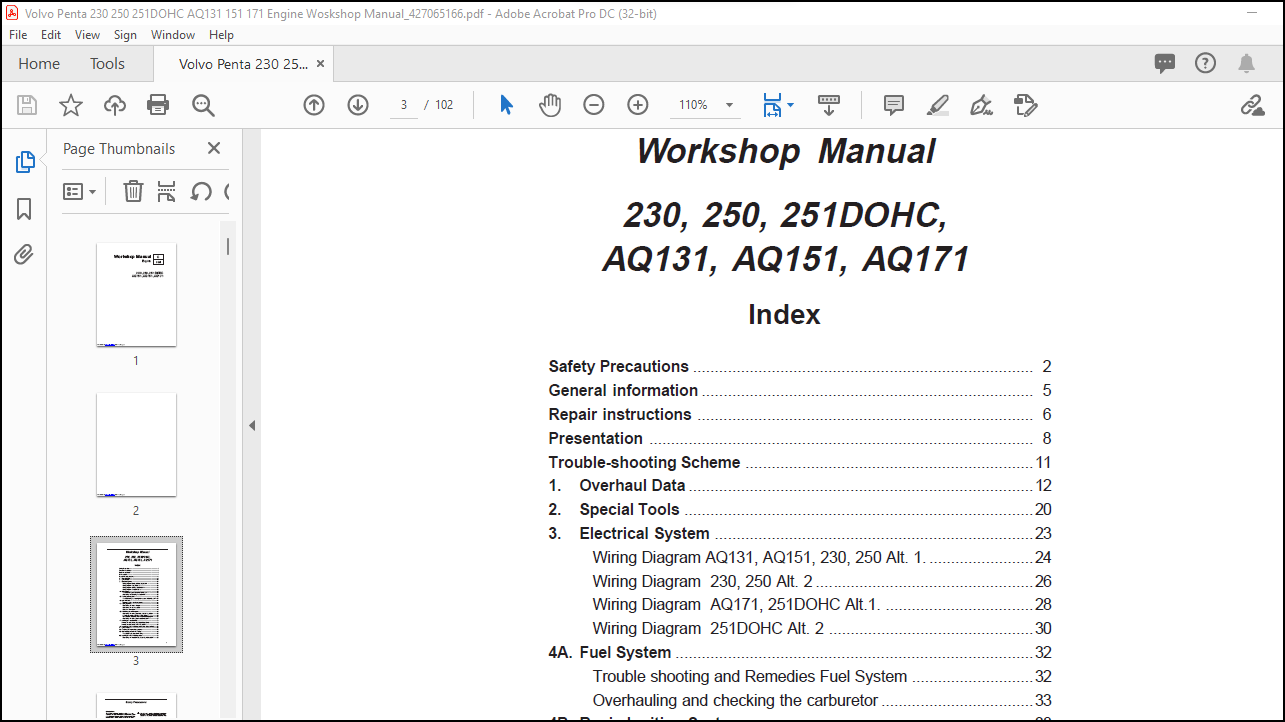
Task: Click the Safety Precautions index entry
Action: (x=800, y=366)
